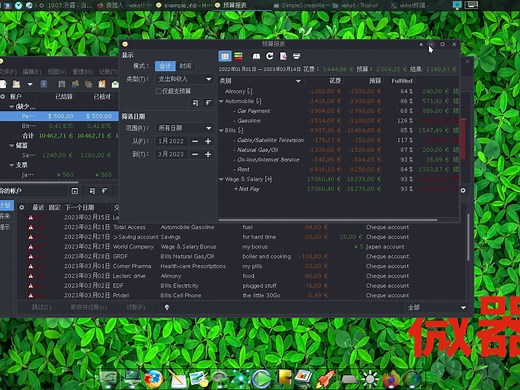This screenshot has height=390, width=520.
Task: Switch budget report to table view icon
Action: click(x=225, y=56)
